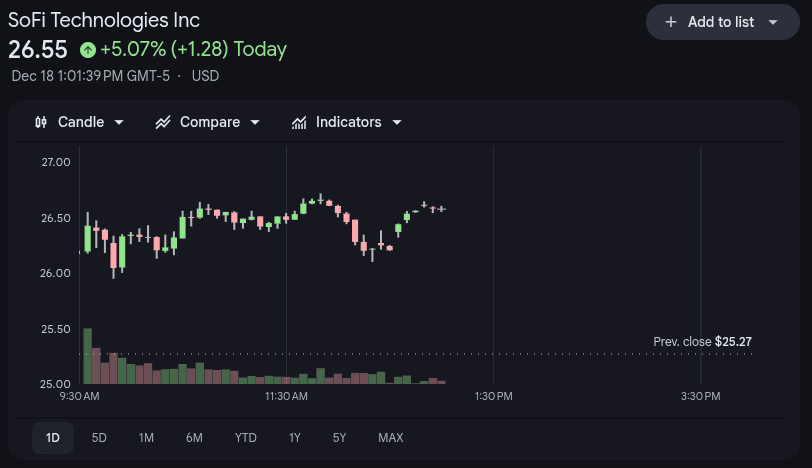Click the plus icon in Add to list
Image resolution: width=812 pixels, height=468 pixels.
click(671, 22)
